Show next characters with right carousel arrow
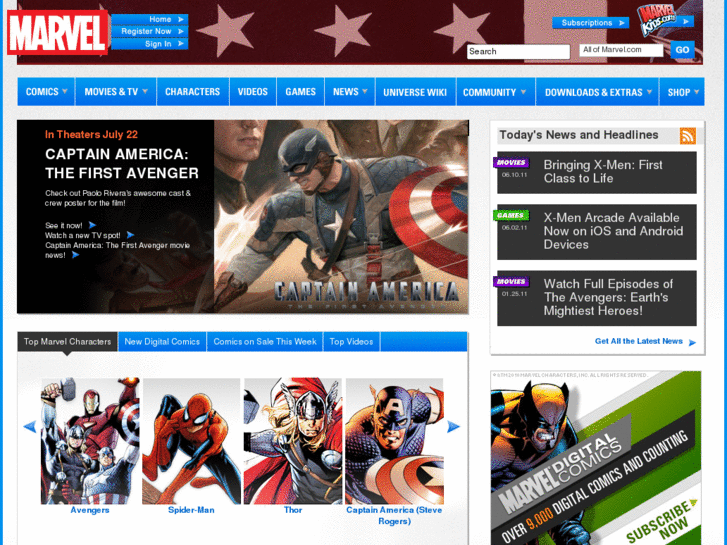Image resolution: width=727 pixels, height=545 pixels. point(453,427)
